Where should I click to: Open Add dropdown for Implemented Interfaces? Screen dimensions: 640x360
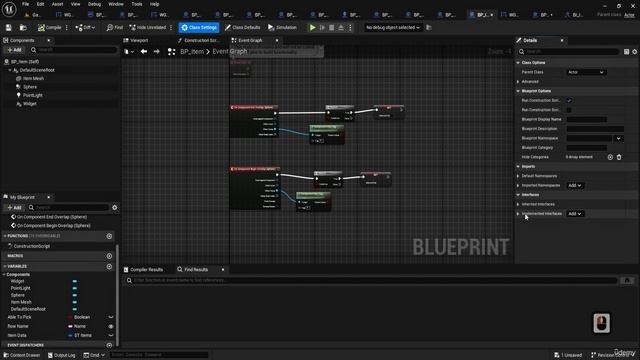point(575,214)
